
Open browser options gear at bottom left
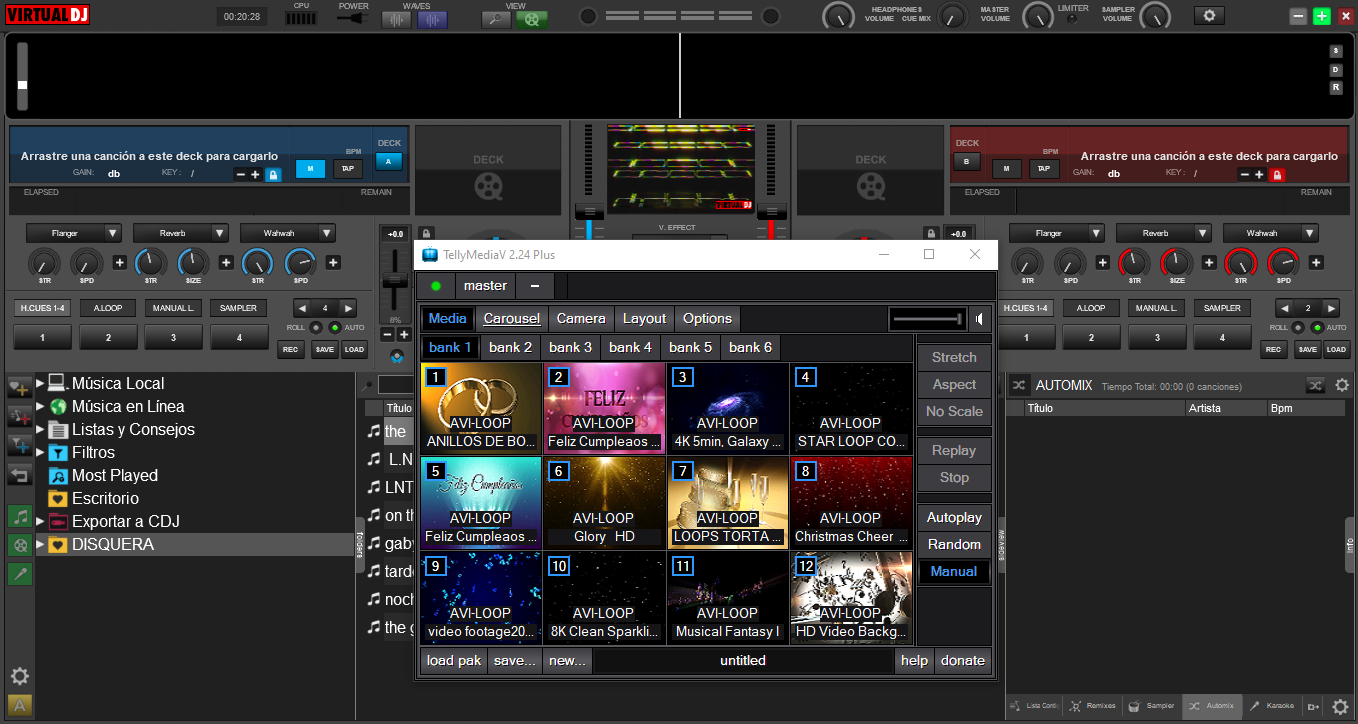tap(19, 676)
